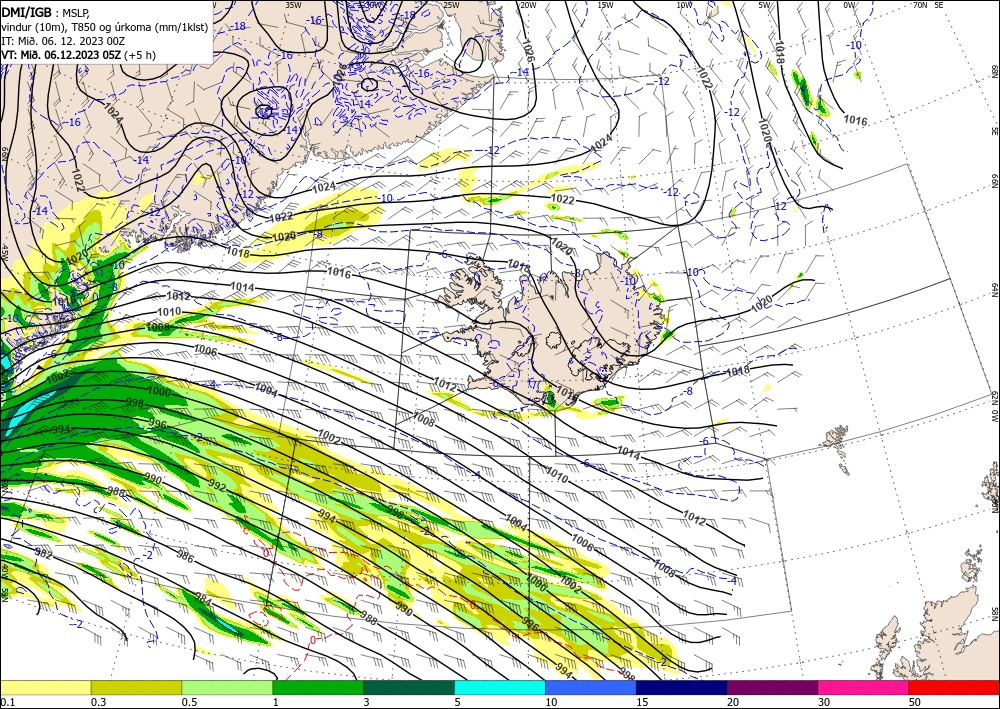Choose the purple 20–30 legend color block
Image resolution: width=1000 pixels, height=709 pixels.
coord(772,687)
